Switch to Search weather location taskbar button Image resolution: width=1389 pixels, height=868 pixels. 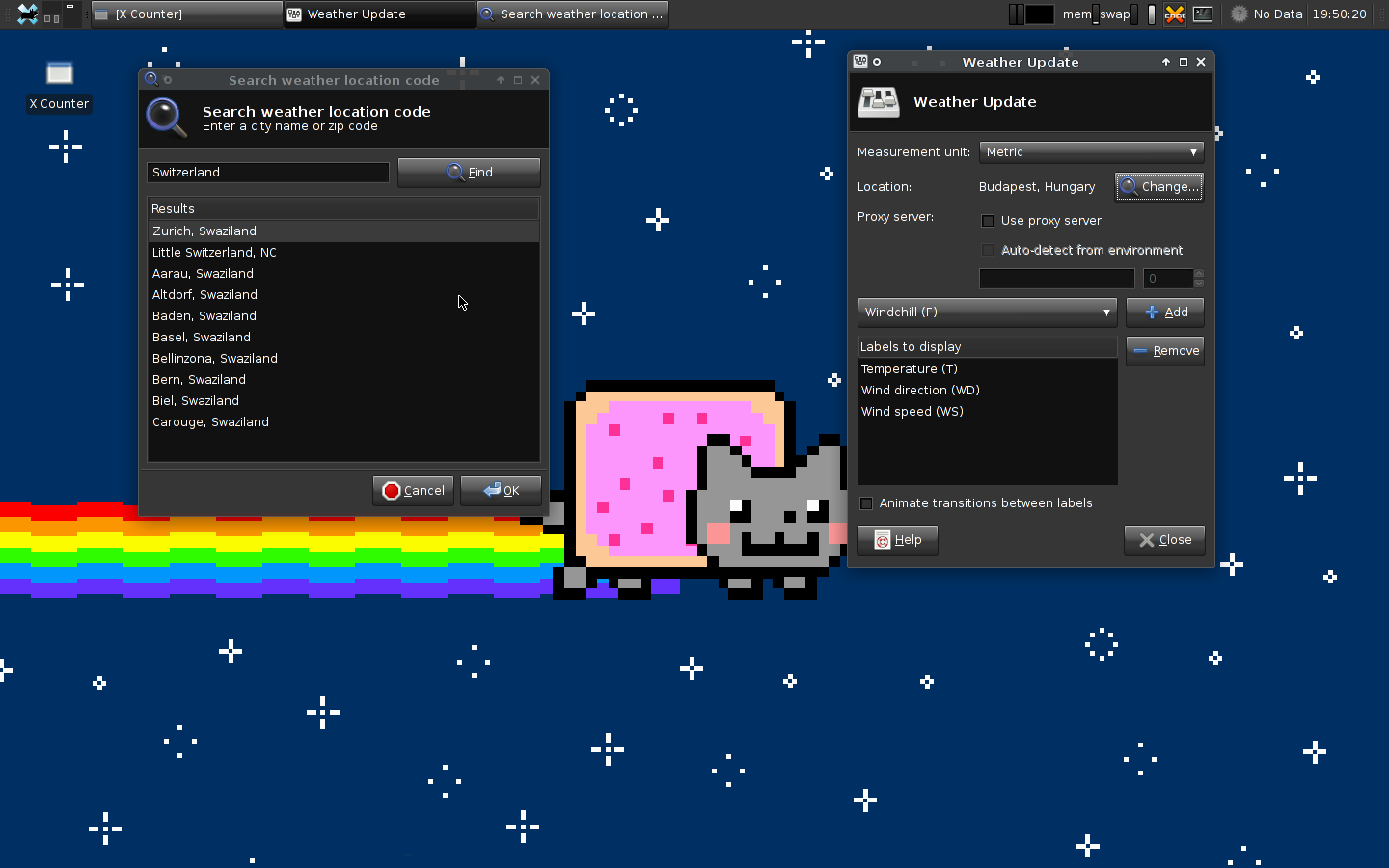[x=573, y=14]
